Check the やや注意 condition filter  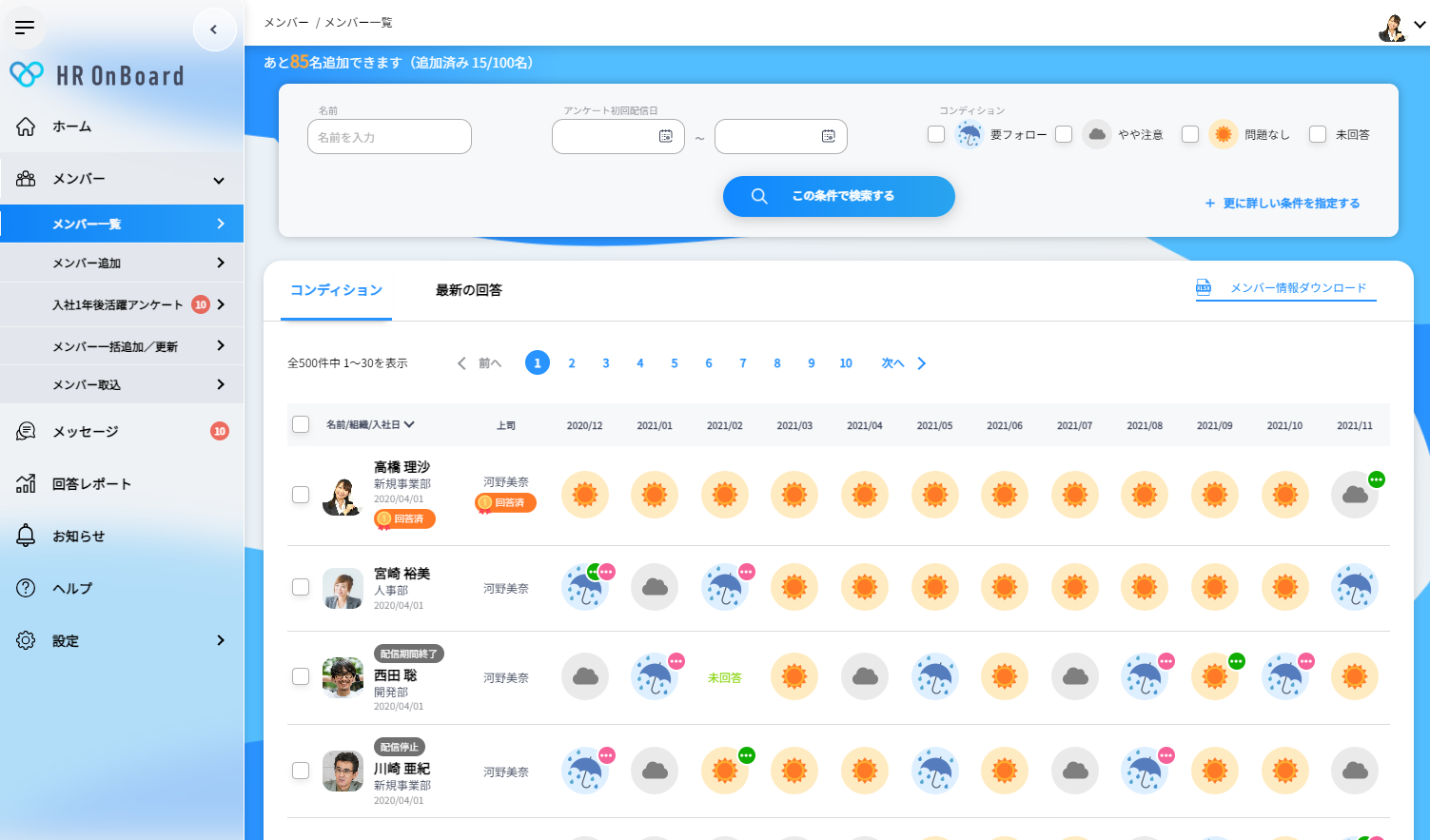point(1064,134)
